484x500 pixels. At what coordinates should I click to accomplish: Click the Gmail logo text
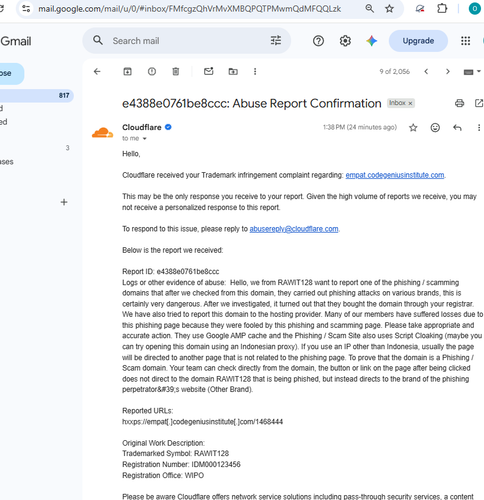click(16, 41)
